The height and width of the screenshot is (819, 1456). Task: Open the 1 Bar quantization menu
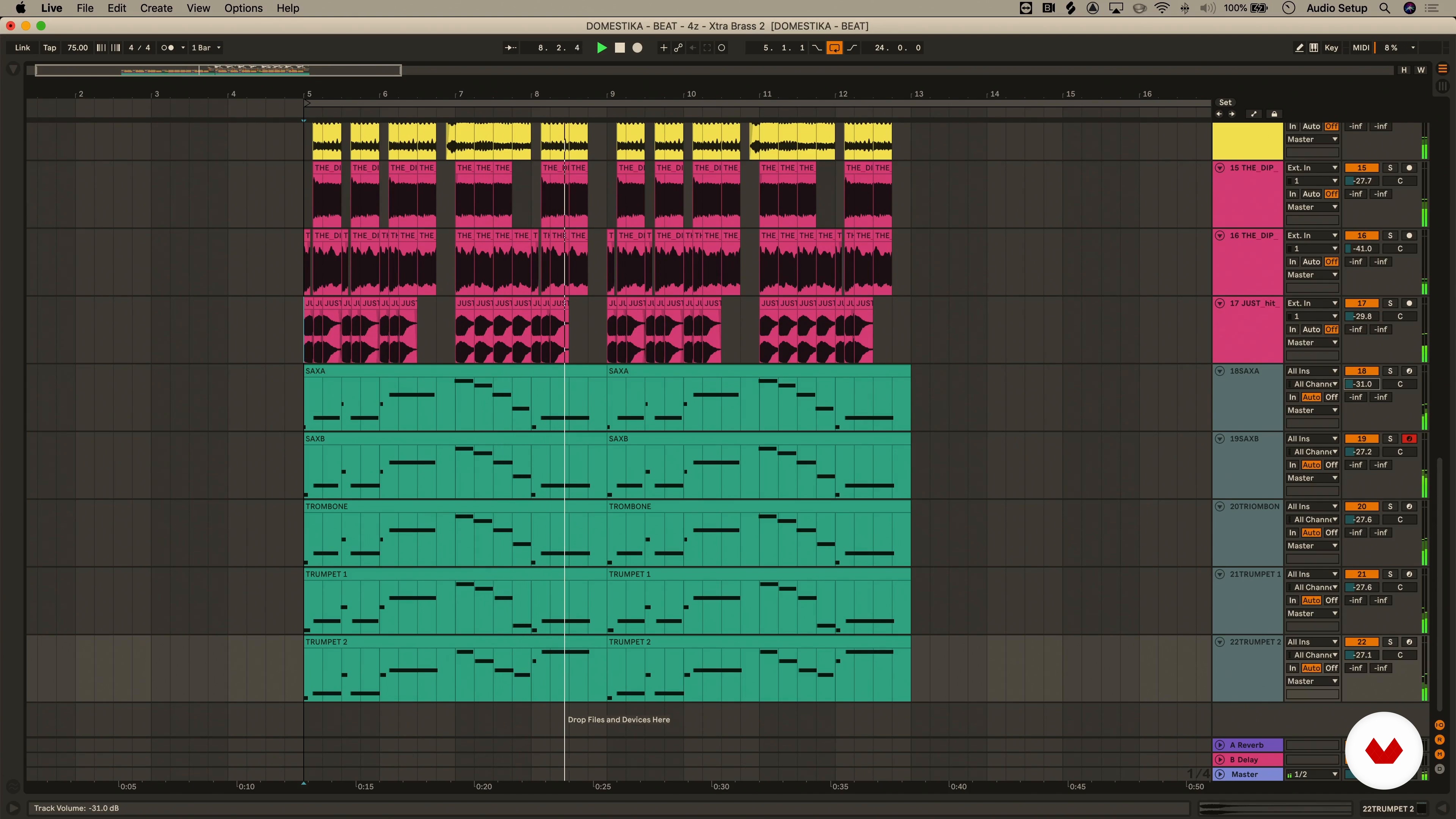click(x=206, y=48)
